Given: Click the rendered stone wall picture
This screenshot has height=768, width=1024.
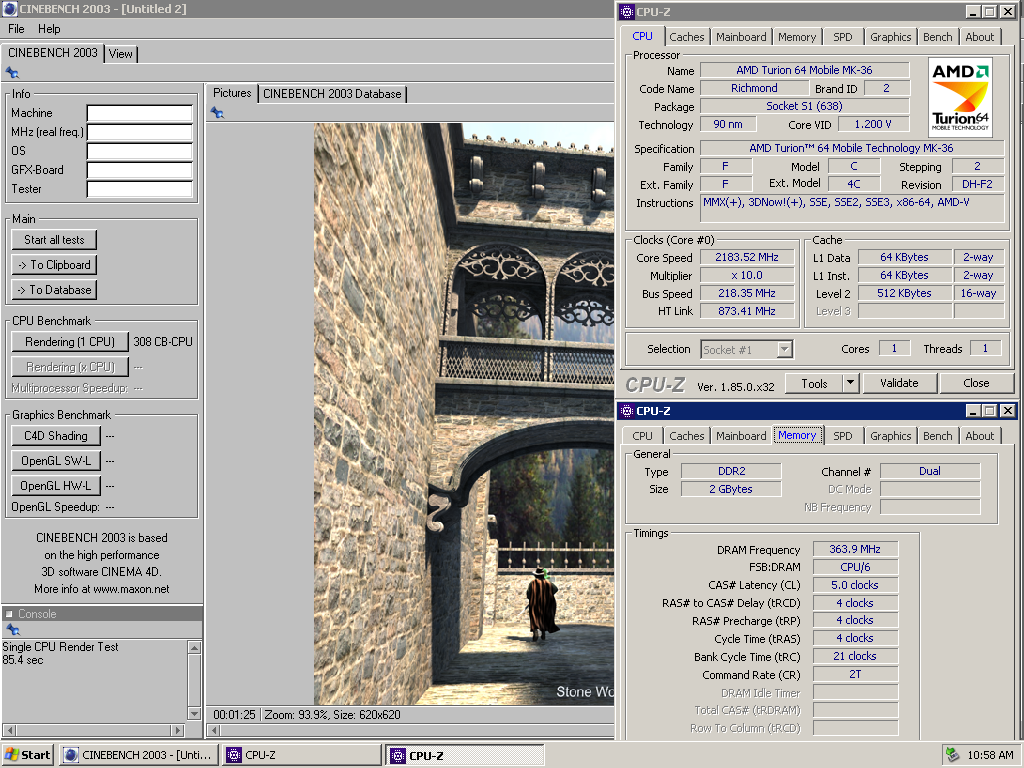Looking at the screenshot, I should [464, 414].
